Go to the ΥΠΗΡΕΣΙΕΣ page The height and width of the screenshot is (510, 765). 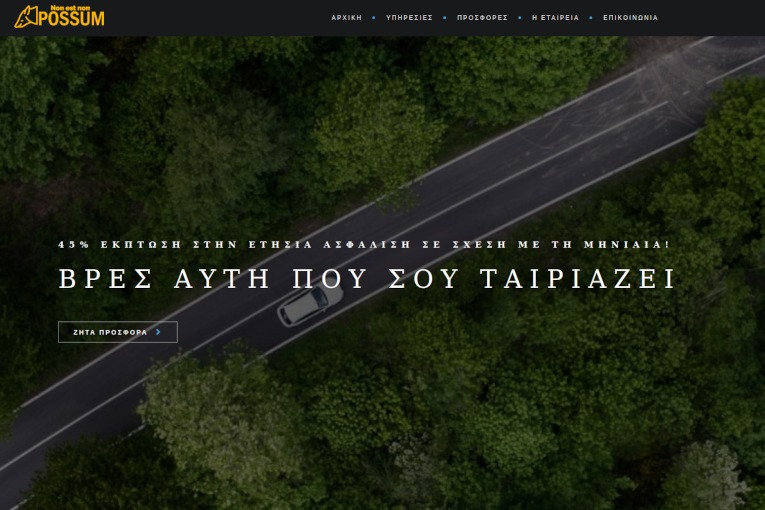pyautogui.click(x=409, y=18)
